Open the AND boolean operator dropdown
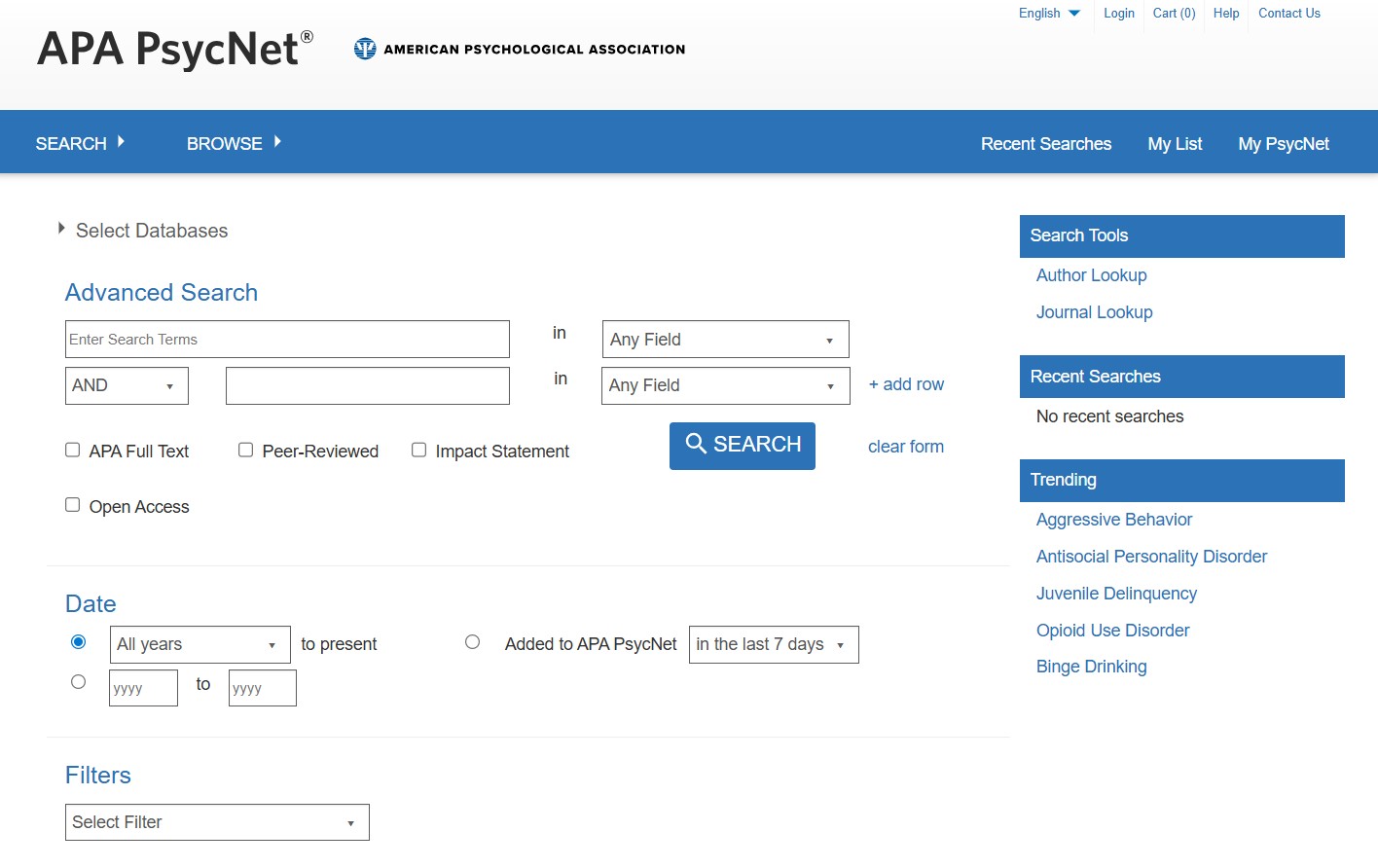The height and width of the screenshot is (868, 1378). (x=127, y=385)
